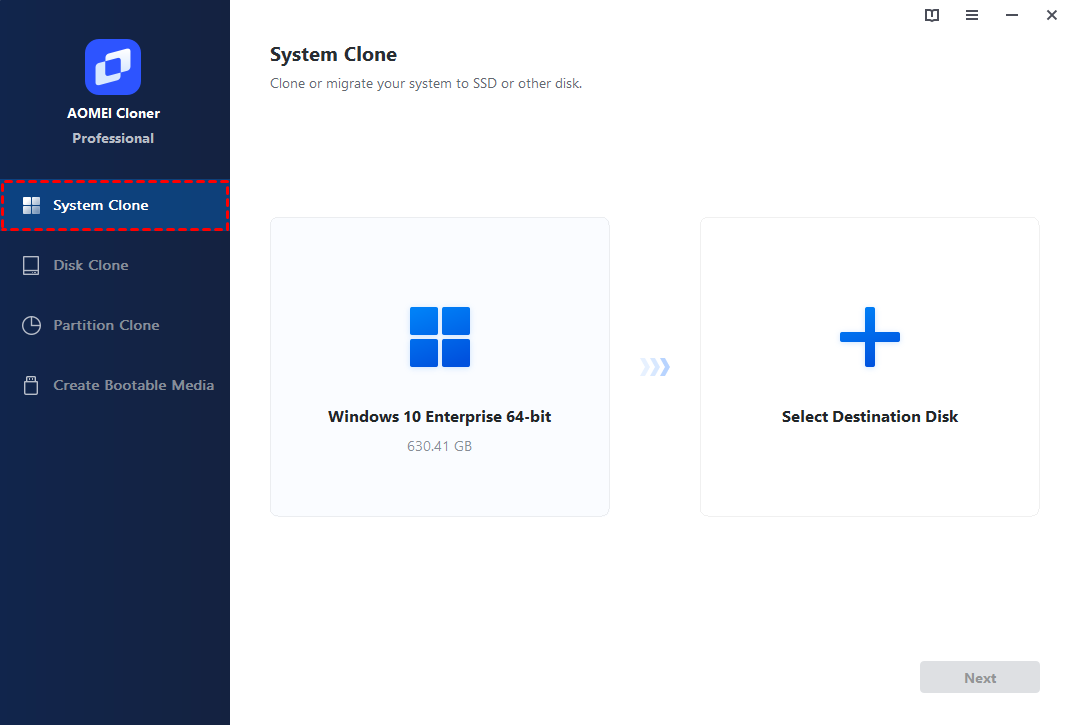The height and width of the screenshot is (725, 1076).
Task: Click the blue Windows logo source icon
Action: [x=440, y=337]
